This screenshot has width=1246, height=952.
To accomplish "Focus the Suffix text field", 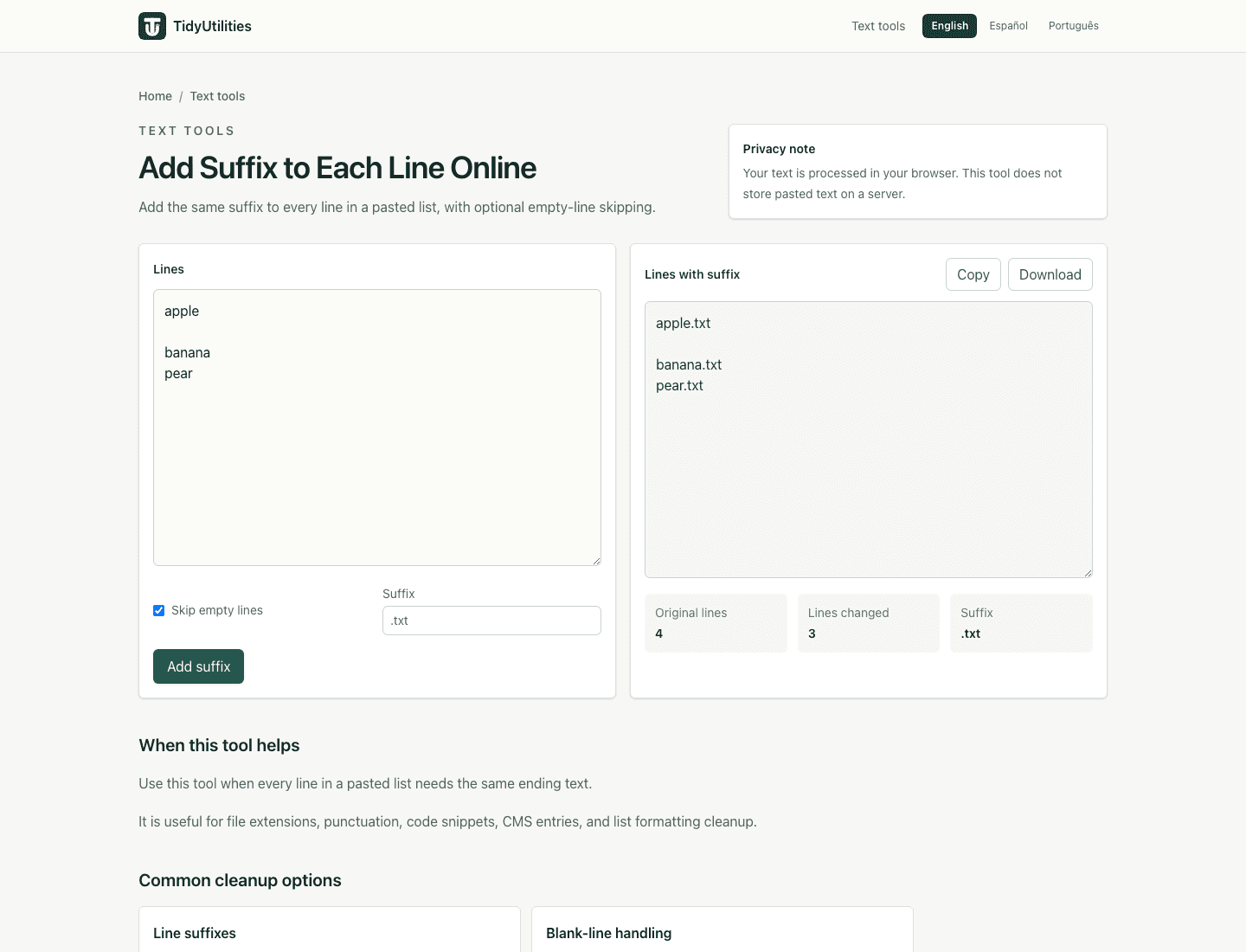I will (x=491, y=621).
